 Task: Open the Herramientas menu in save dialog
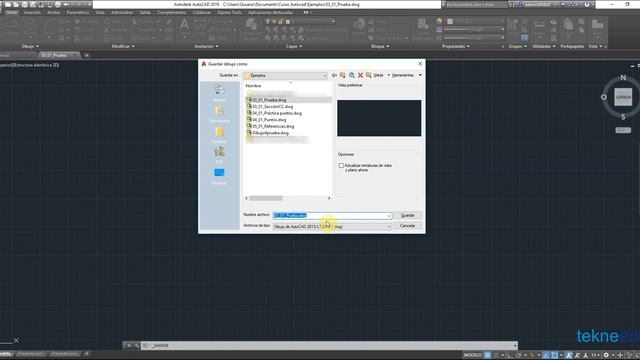click(x=406, y=75)
